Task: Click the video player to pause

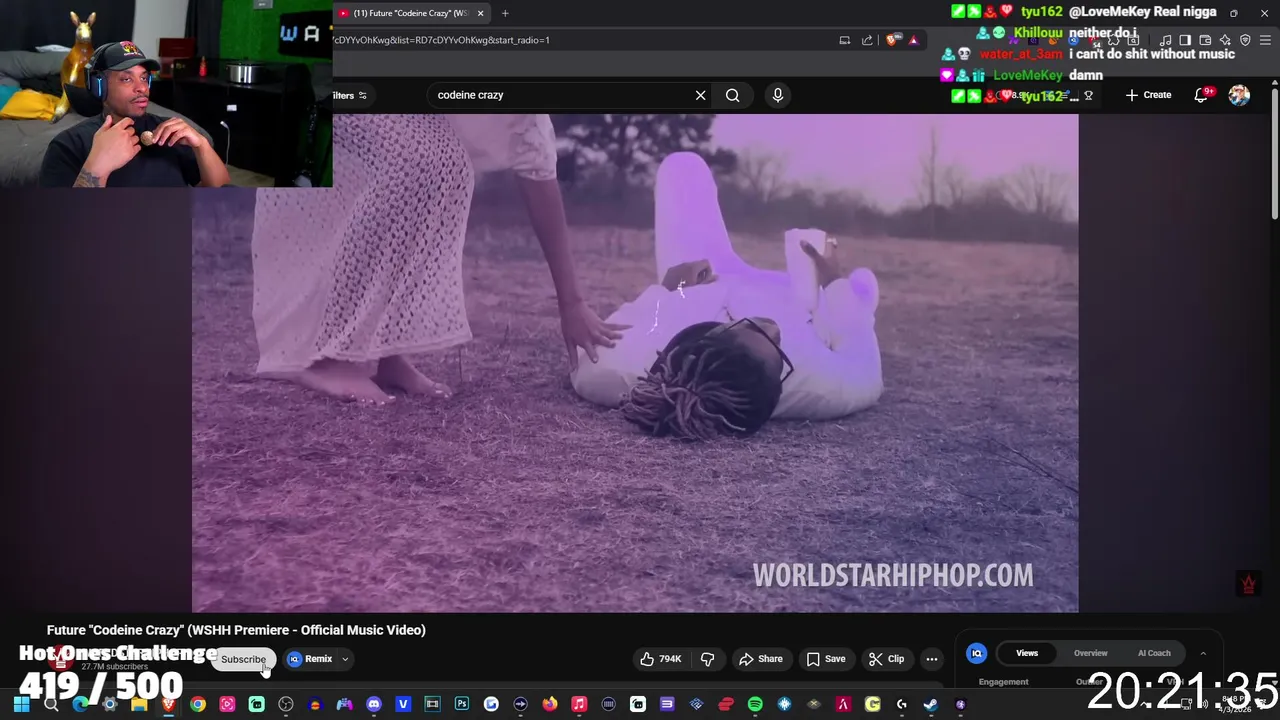Action: tap(635, 363)
